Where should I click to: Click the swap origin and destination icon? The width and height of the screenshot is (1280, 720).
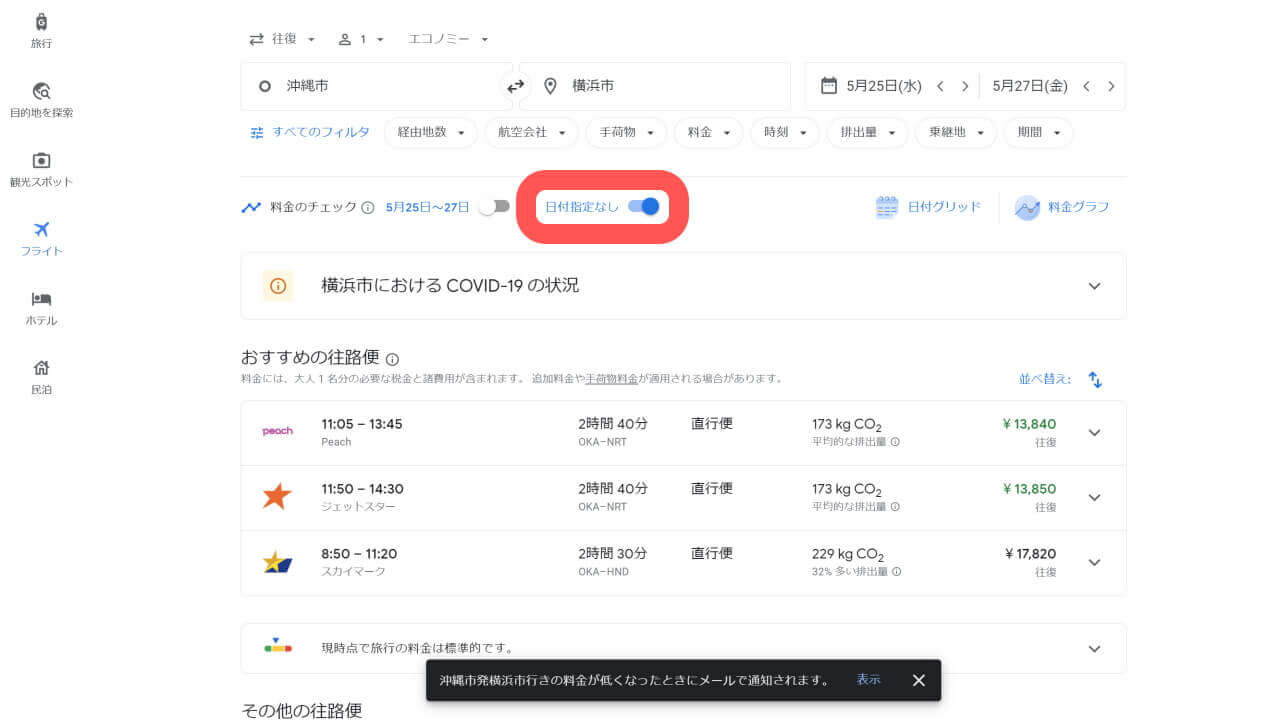[515, 86]
